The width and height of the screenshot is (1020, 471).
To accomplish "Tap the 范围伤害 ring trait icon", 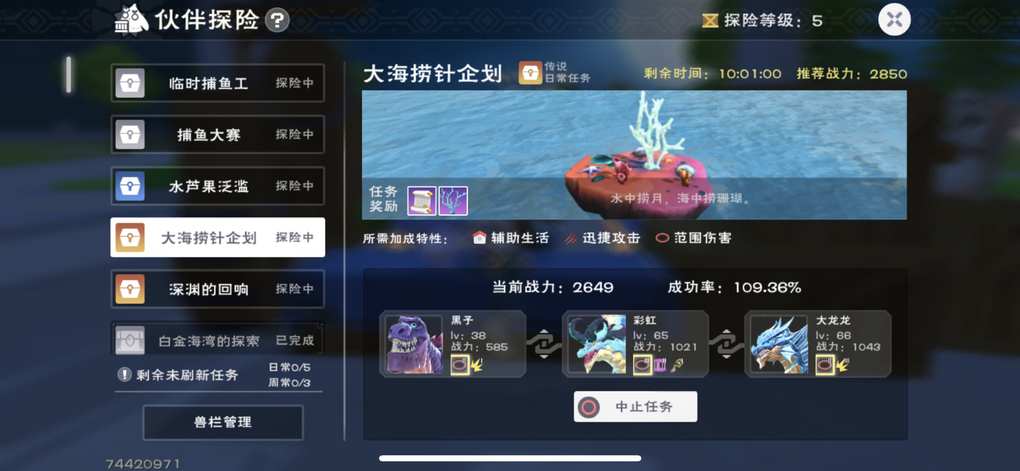I will pos(662,238).
